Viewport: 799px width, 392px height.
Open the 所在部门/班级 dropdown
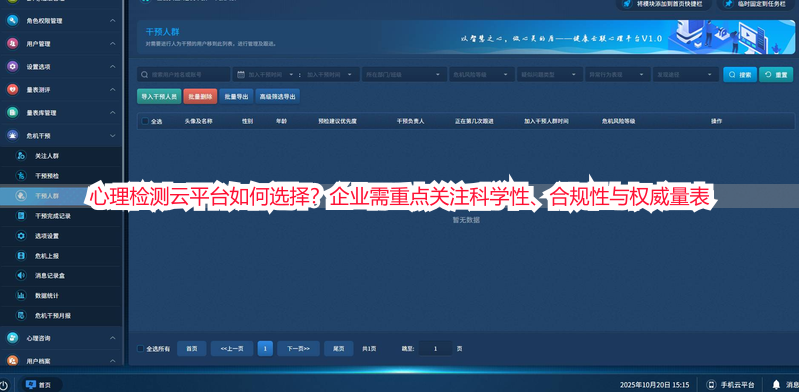coord(404,74)
